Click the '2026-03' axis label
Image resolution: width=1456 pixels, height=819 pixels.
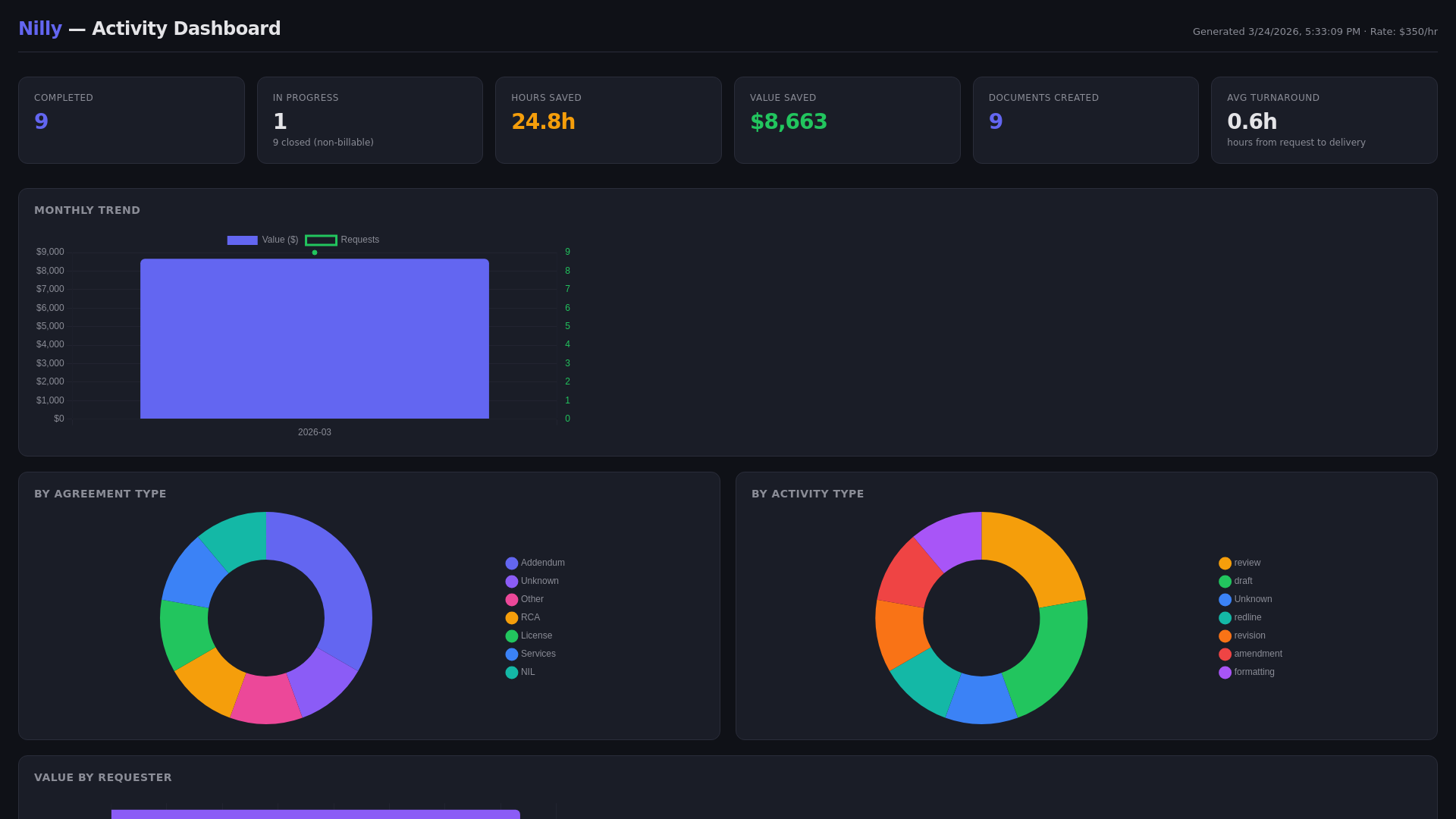click(315, 432)
